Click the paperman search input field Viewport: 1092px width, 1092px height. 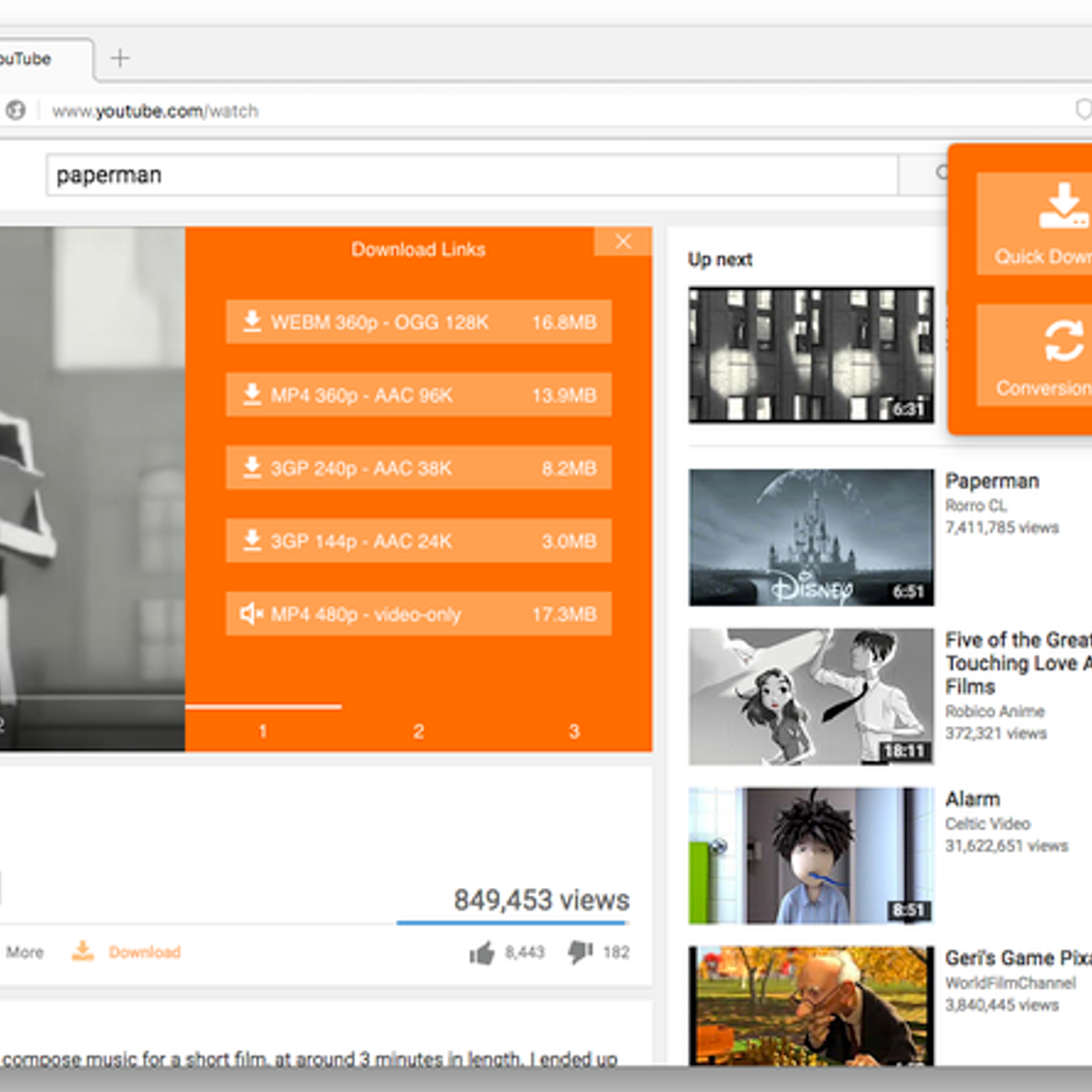(x=472, y=175)
